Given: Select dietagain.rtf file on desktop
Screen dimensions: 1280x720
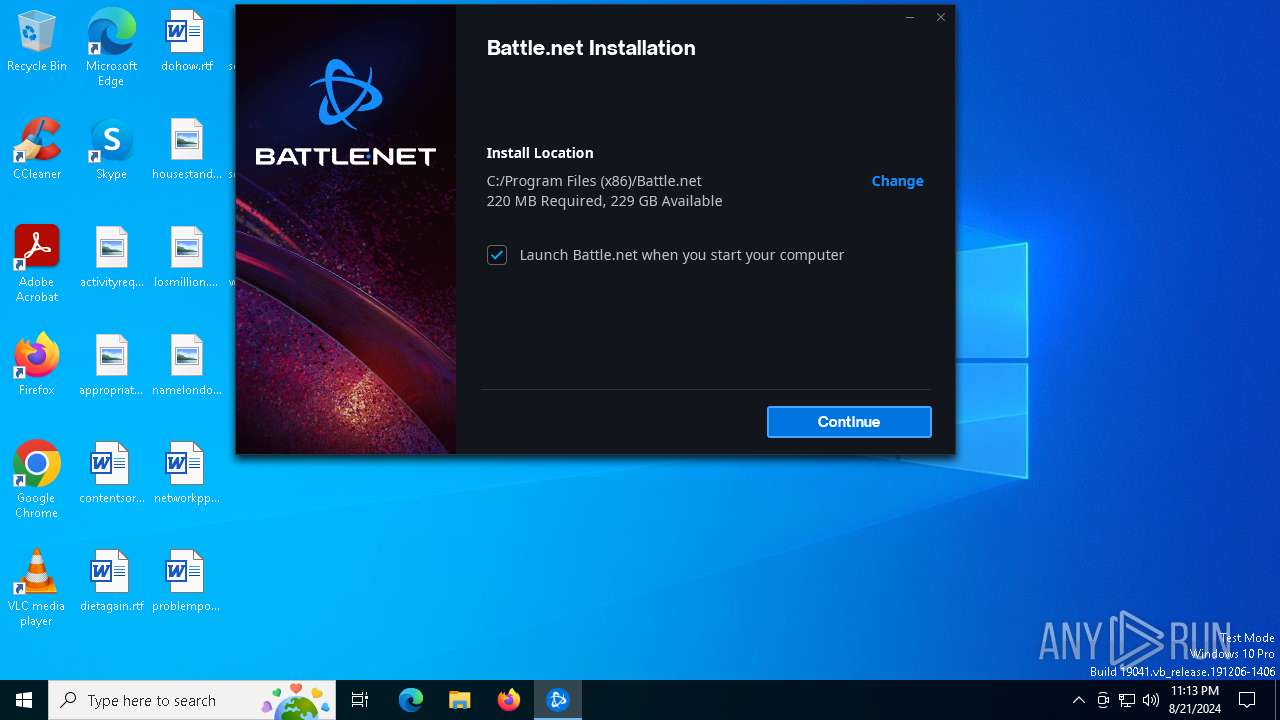Looking at the screenshot, I should (x=111, y=582).
